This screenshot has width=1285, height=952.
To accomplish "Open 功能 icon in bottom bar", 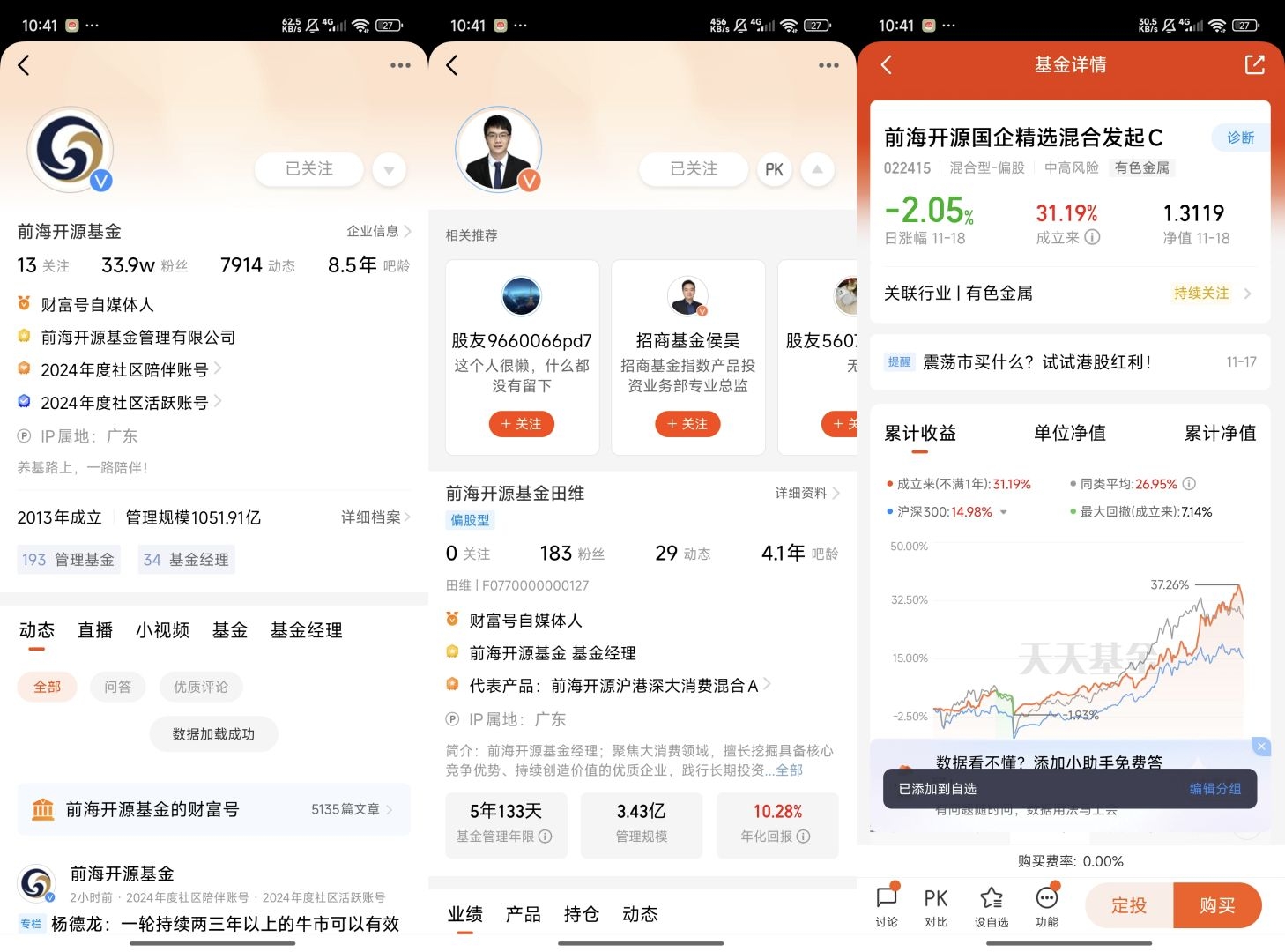I will (x=1047, y=905).
